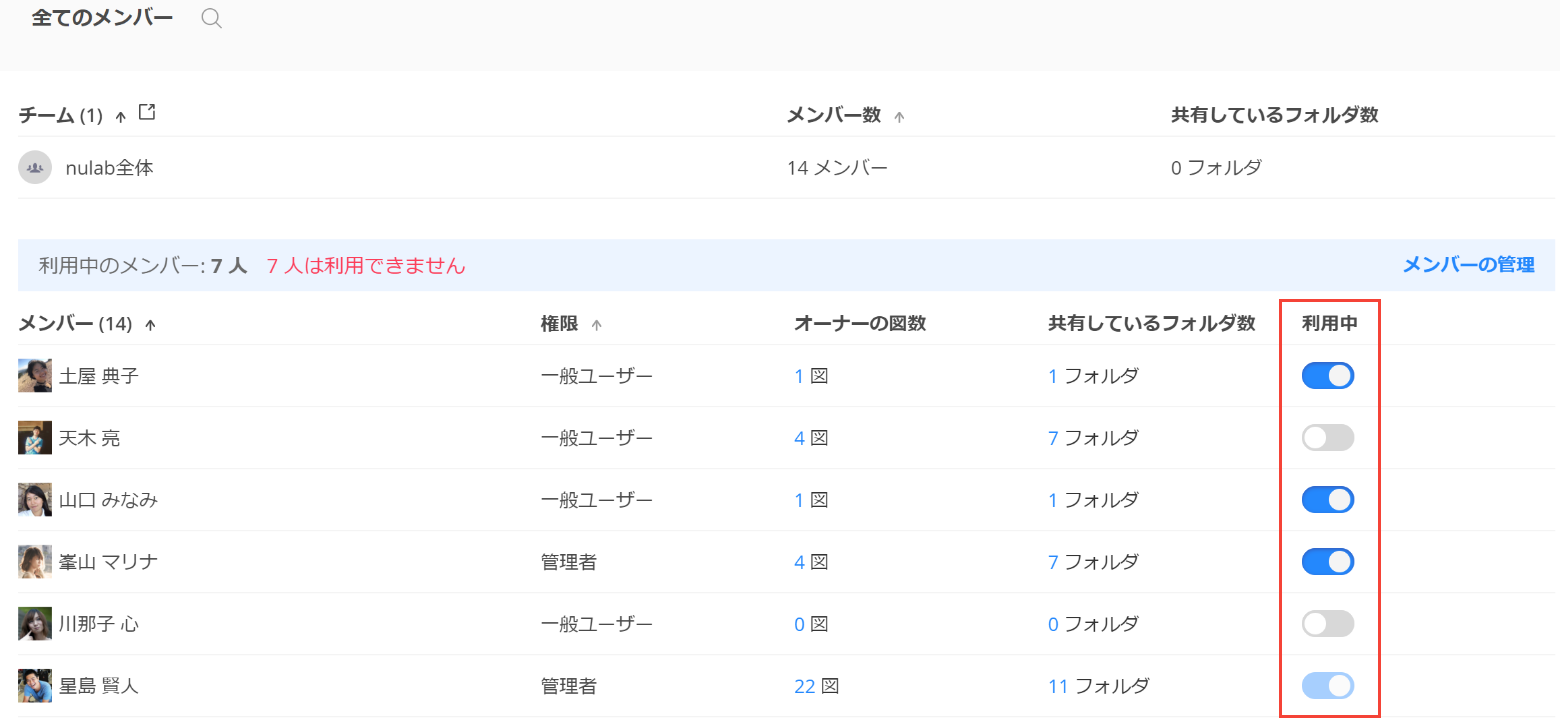Sort by メンバー数 column arrow
This screenshot has width=1560, height=723.
tap(899, 117)
